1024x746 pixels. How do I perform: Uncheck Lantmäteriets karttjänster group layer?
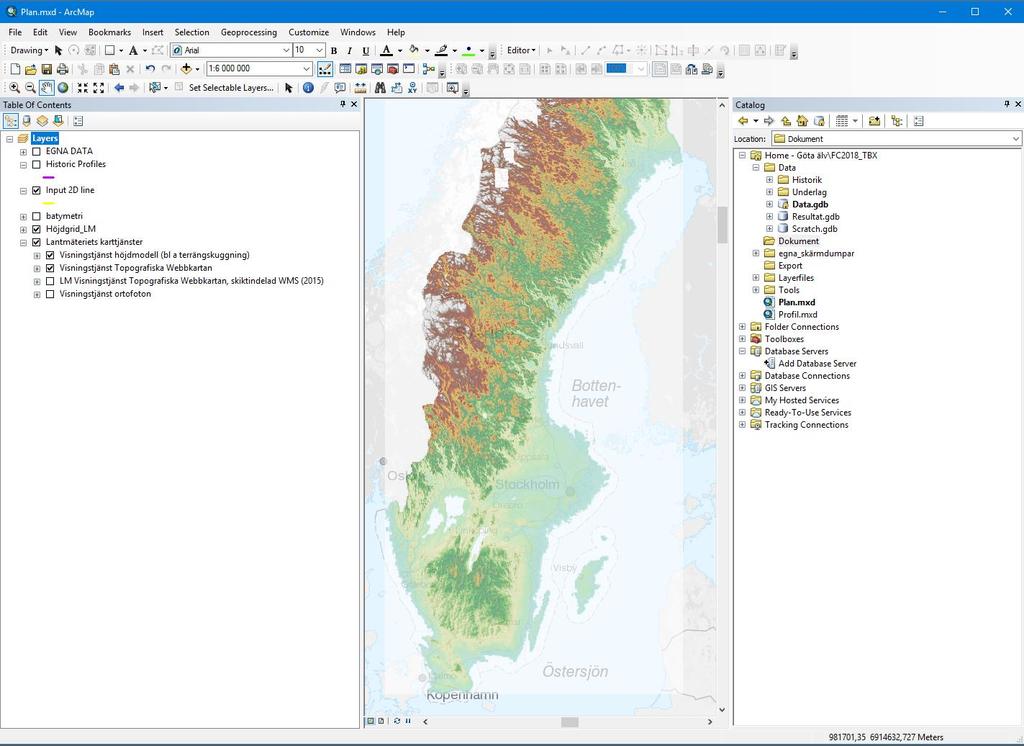(x=37, y=242)
